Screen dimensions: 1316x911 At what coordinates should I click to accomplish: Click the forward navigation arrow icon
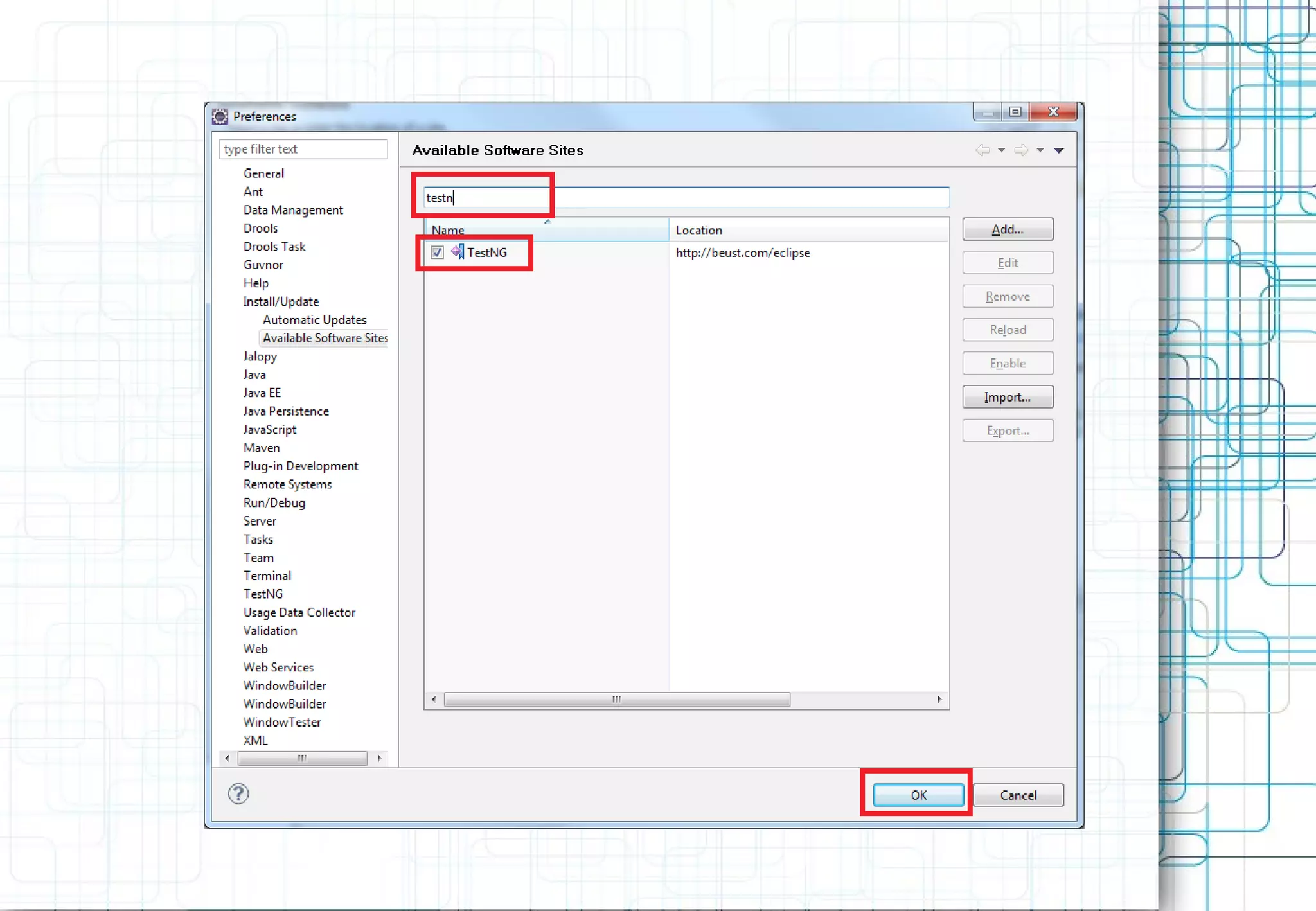[x=1021, y=150]
